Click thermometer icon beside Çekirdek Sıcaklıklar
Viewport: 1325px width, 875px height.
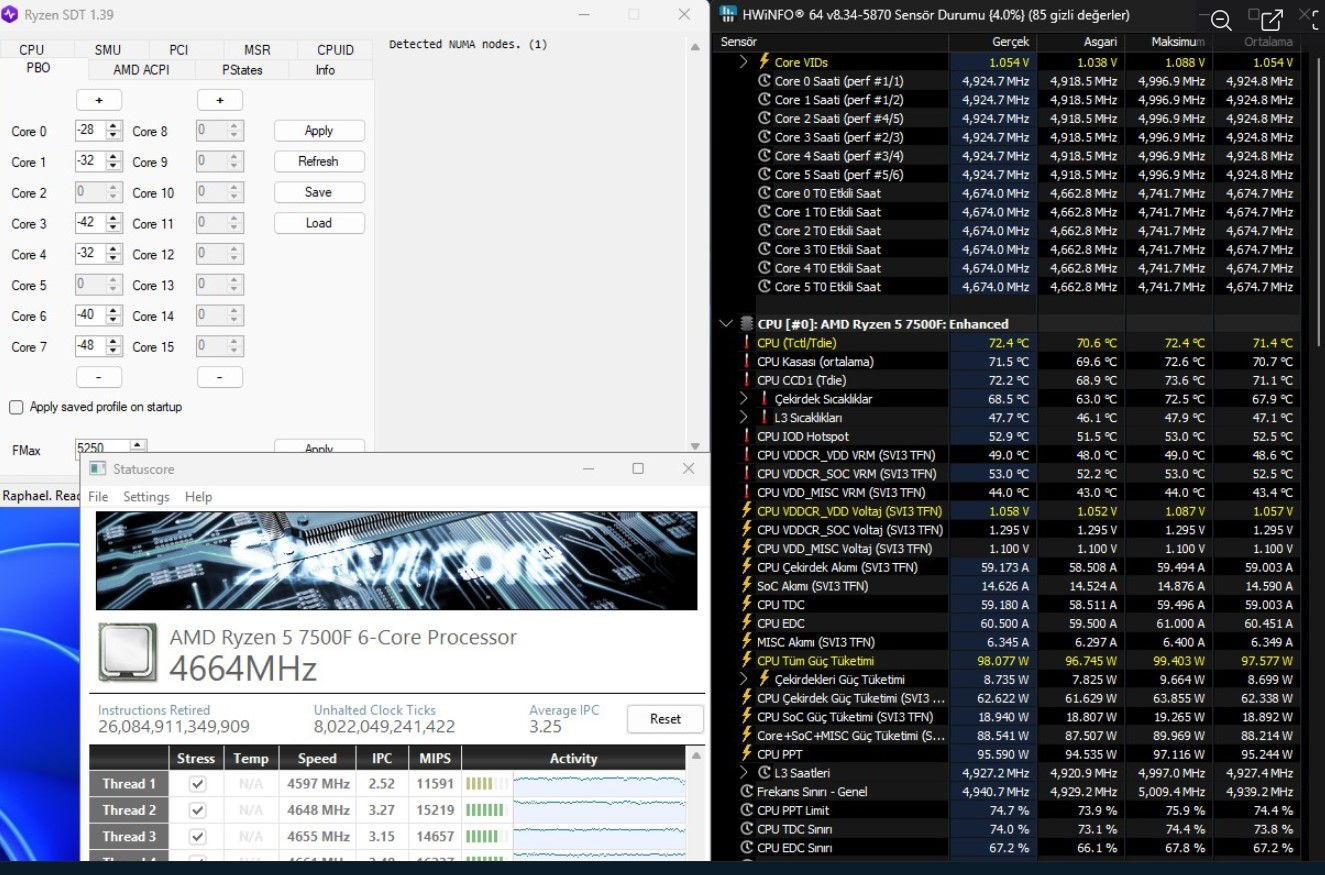point(765,399)
